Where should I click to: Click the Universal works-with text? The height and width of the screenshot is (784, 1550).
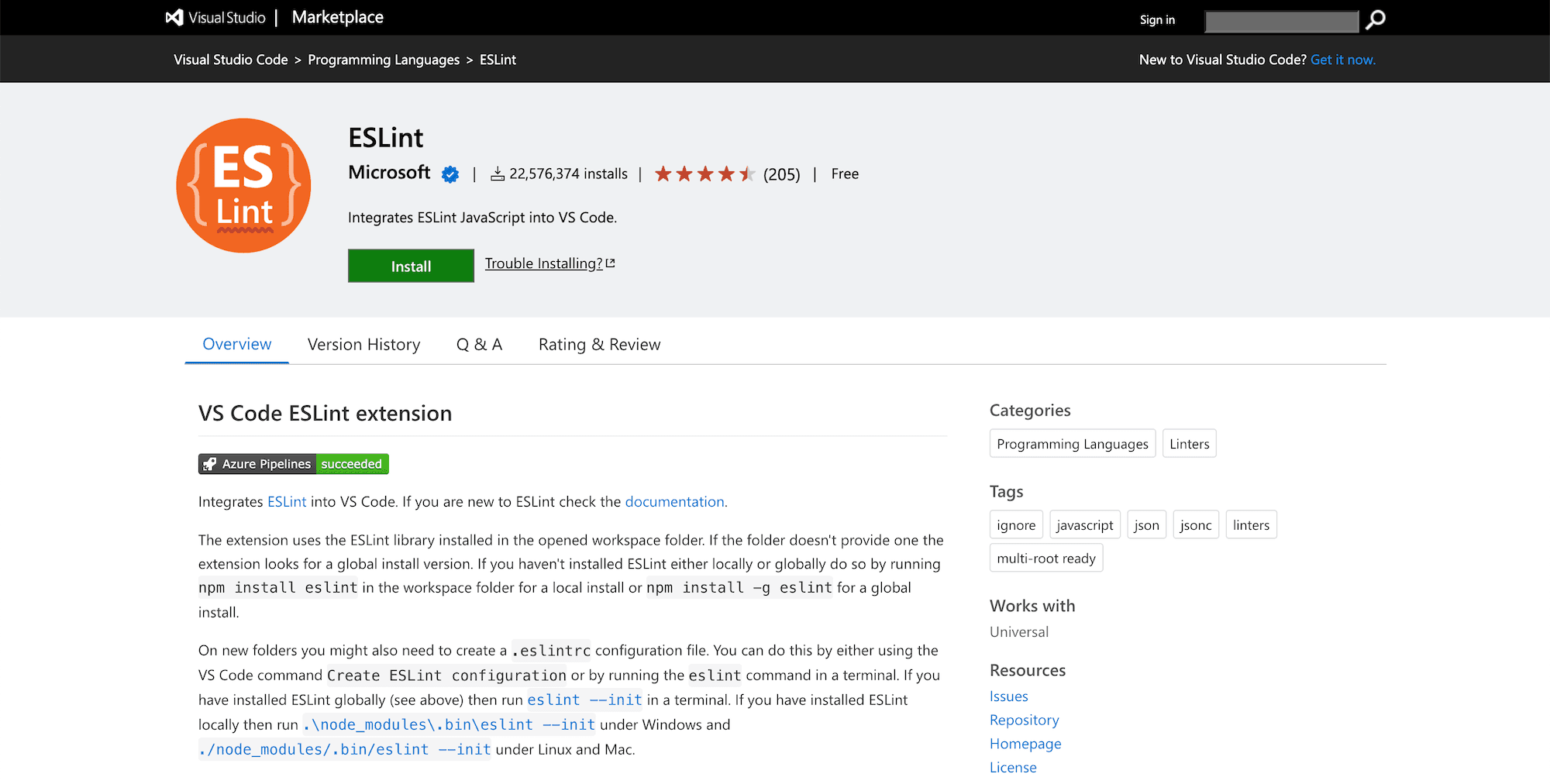(x=1019, y=632)
